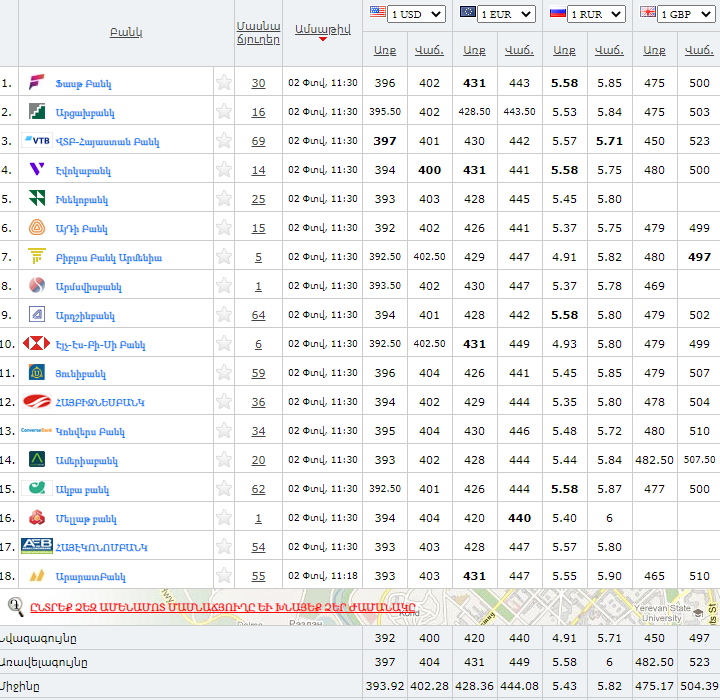720x700 pixels.
Task: Click the AEB bank logo
Action: click(x=37, y=546)
